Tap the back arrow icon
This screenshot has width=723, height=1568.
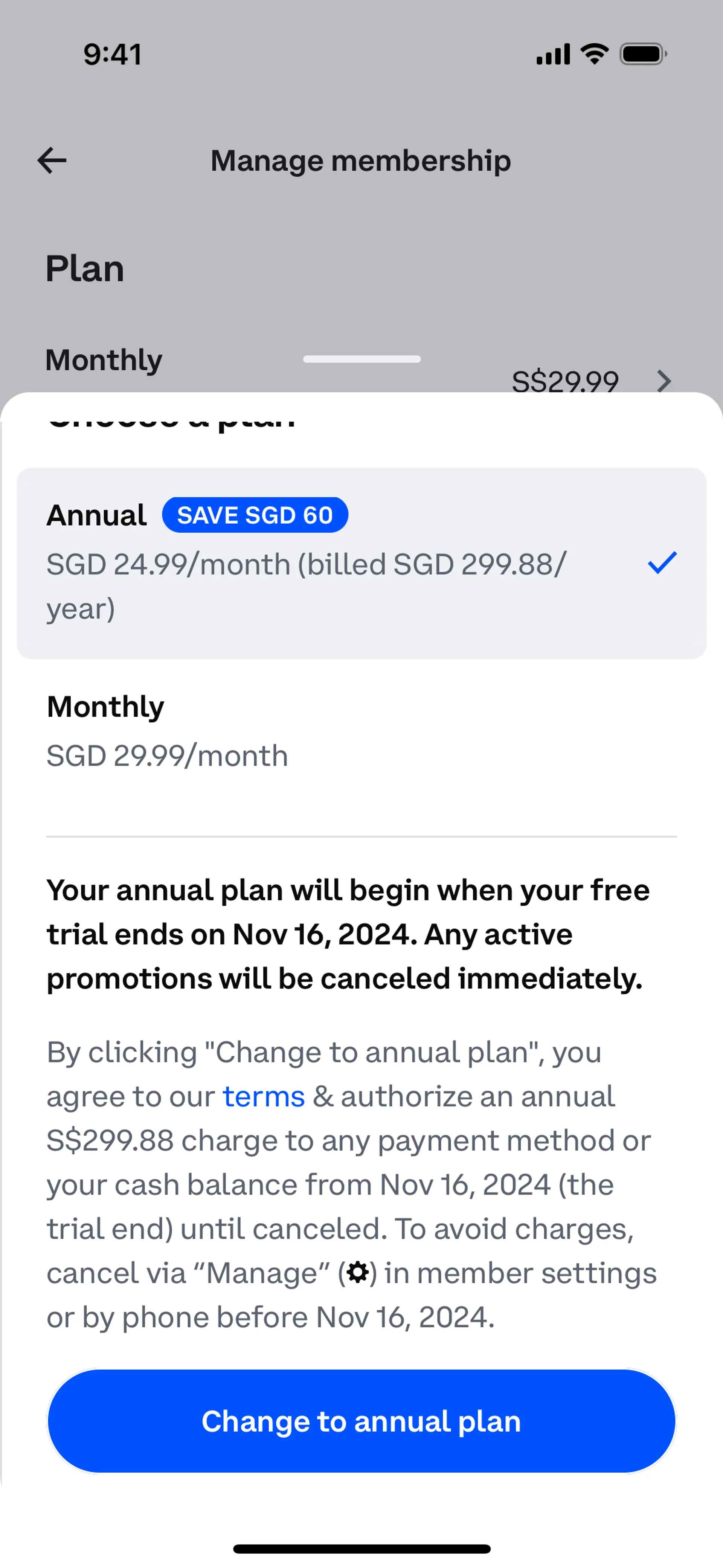pyautogui.click(x=52, y=161)
